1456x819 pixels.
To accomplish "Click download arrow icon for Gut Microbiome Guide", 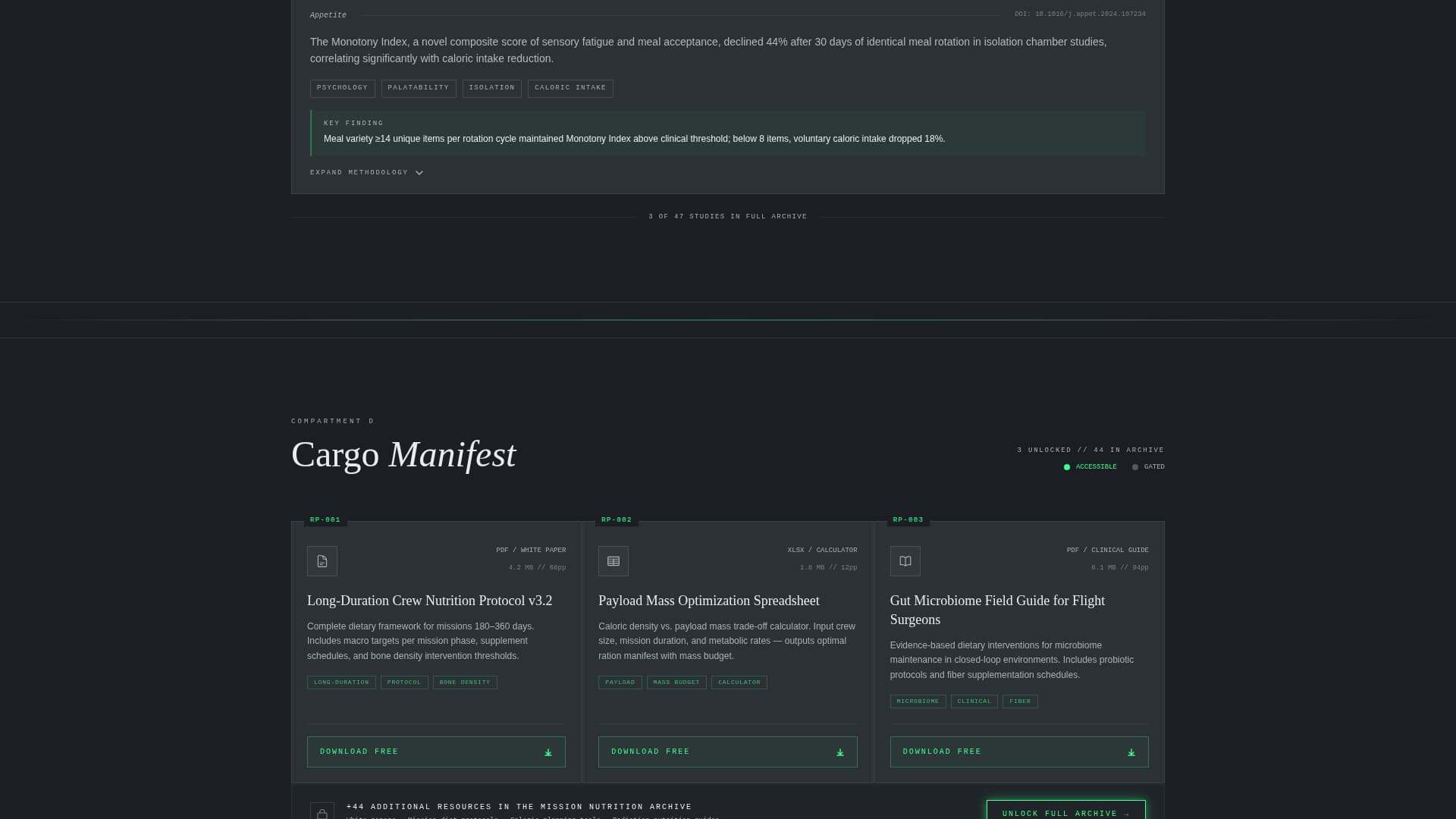I will tap(1131, 752).
